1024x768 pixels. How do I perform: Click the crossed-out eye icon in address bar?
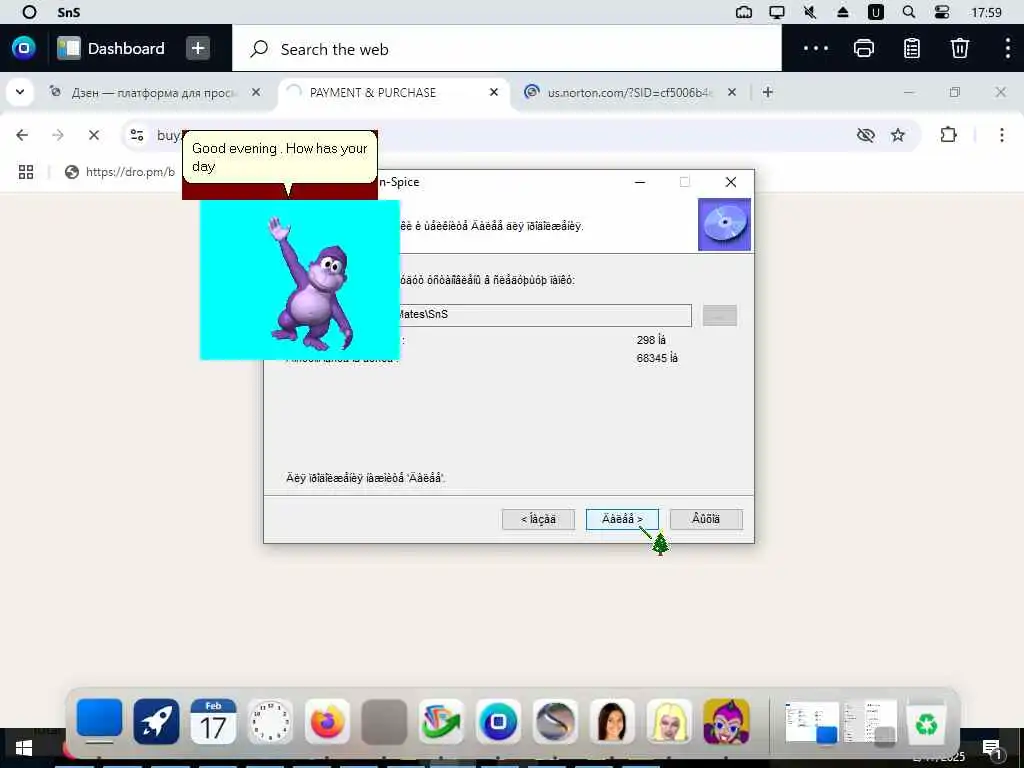point(865,135)
